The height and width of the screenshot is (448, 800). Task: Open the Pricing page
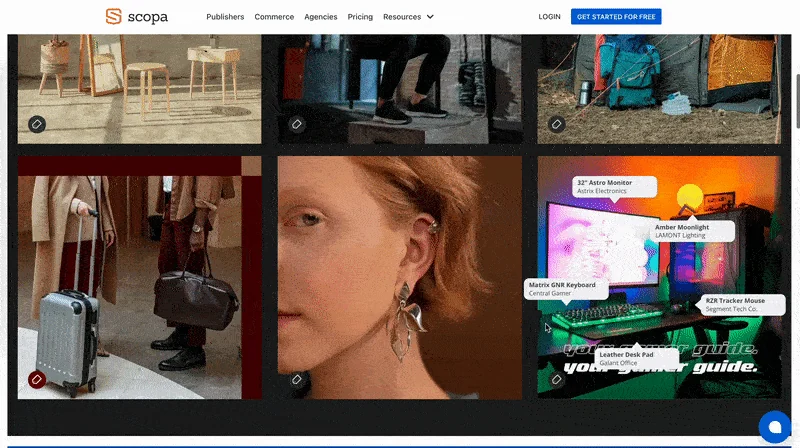click(x=360, y=17)
